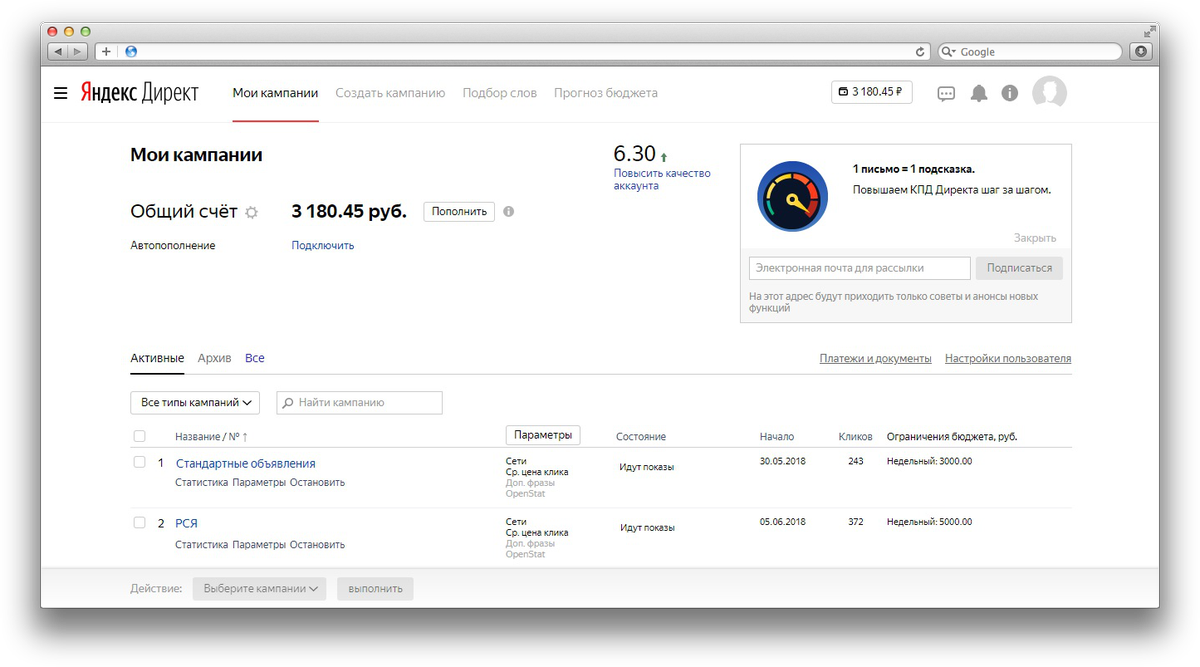Click the 3 180.45 ₽ balance button in the header
Screen dimensions: 1200x667
[x=872, y=92]
